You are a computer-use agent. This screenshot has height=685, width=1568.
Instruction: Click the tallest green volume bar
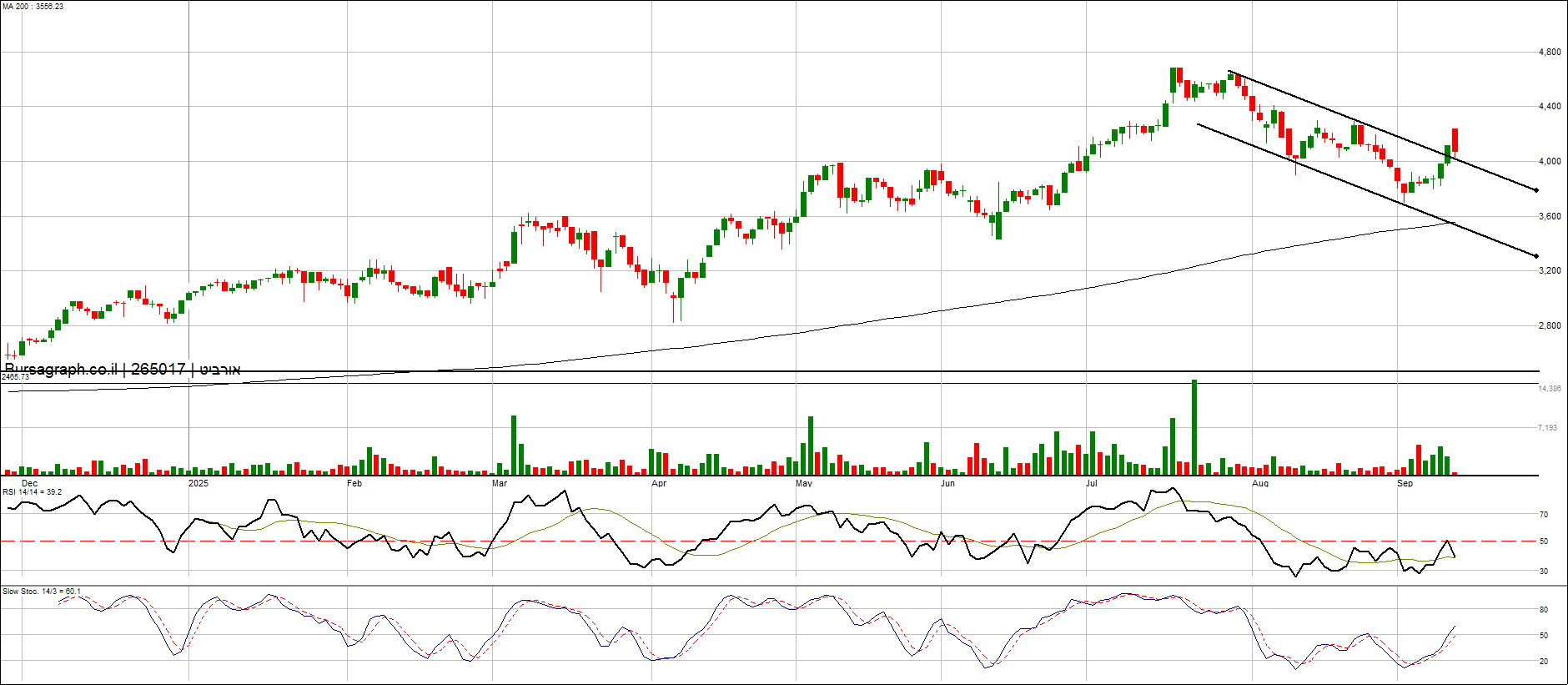click(1194, 427)
